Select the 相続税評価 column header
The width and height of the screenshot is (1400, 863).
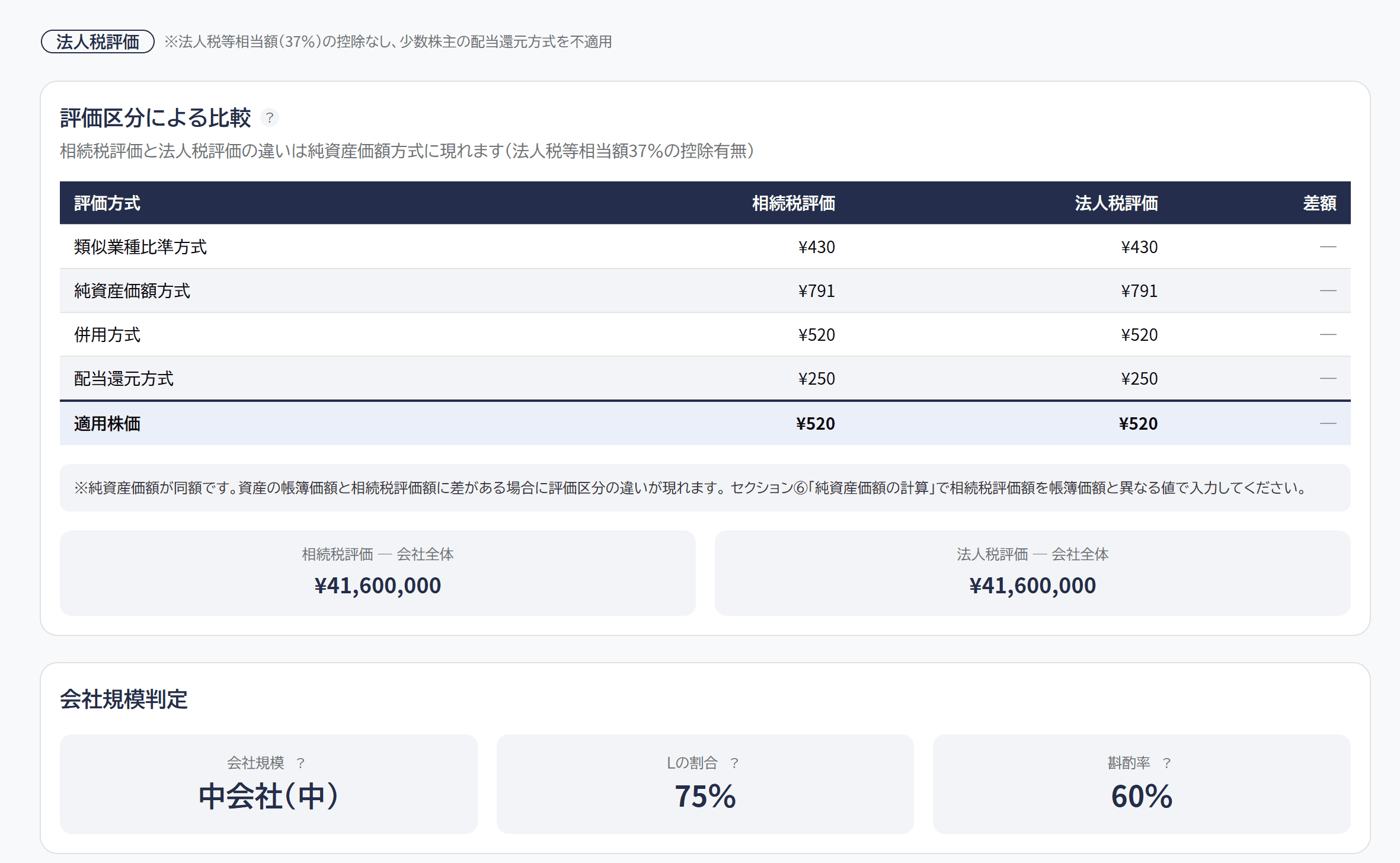tap(794, 203)
